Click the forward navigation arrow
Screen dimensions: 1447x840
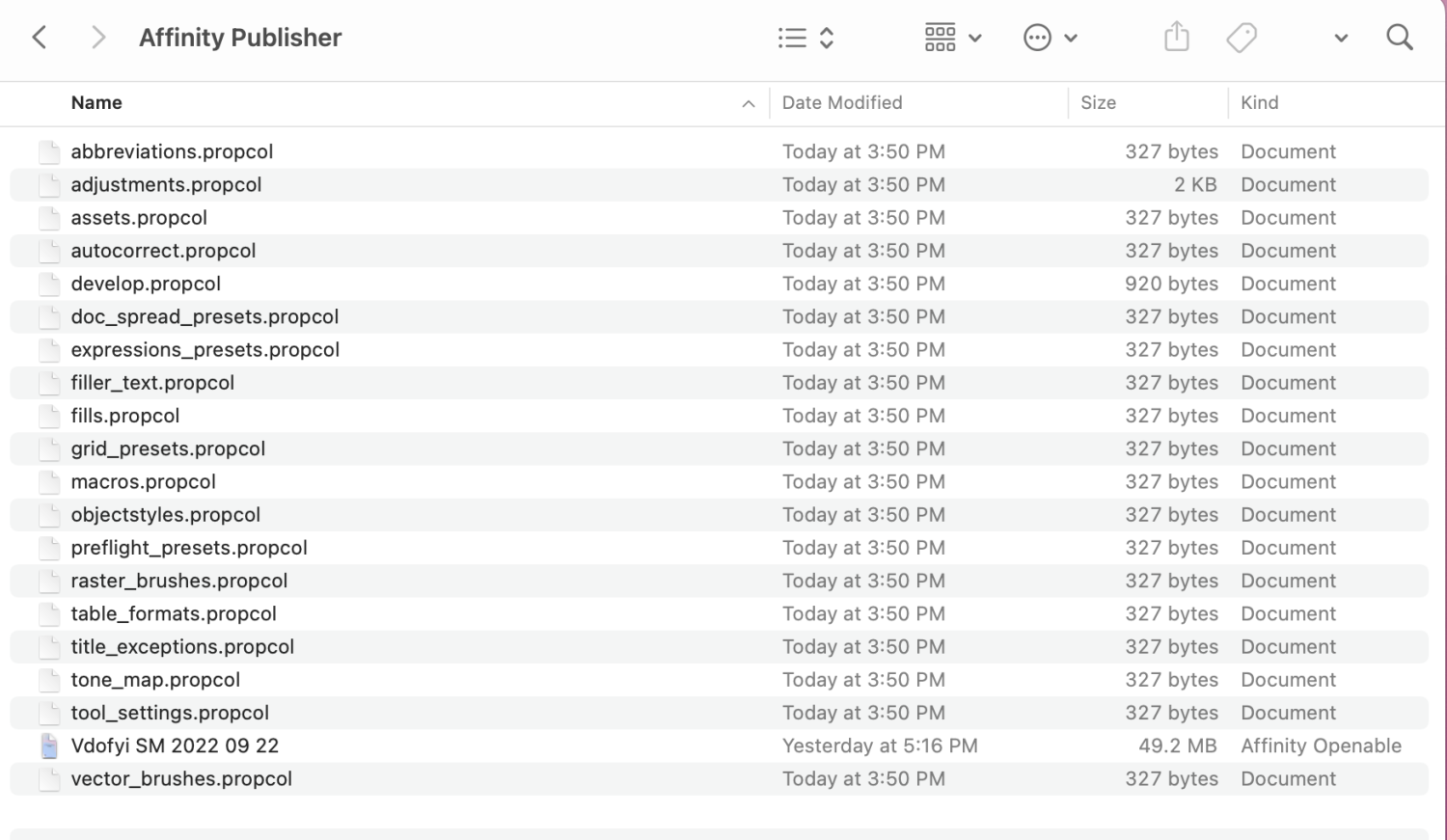(x=97, y=37)
